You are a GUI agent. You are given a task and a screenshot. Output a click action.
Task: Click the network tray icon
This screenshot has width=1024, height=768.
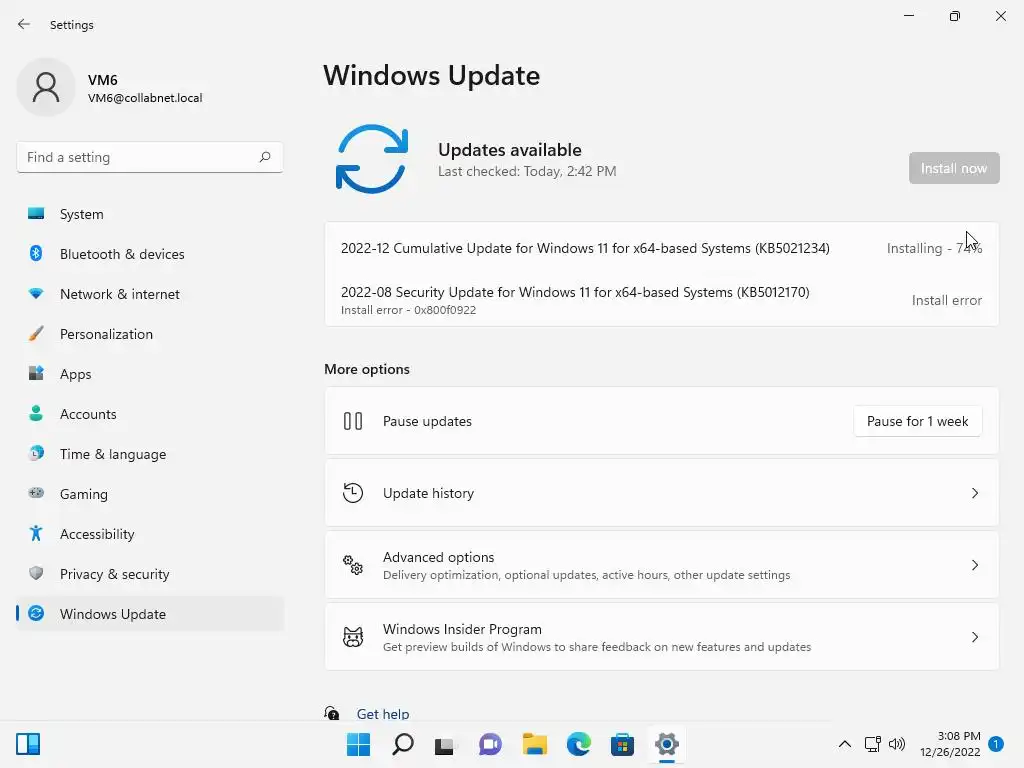[x=872, y=744]
